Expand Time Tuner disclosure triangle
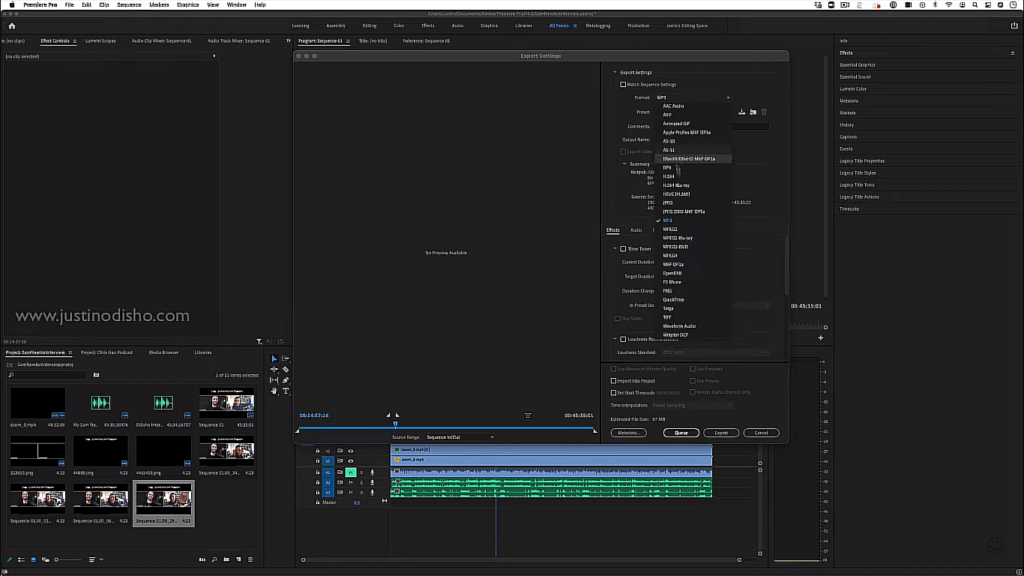The image size is (1024, 576). (615, 249)
